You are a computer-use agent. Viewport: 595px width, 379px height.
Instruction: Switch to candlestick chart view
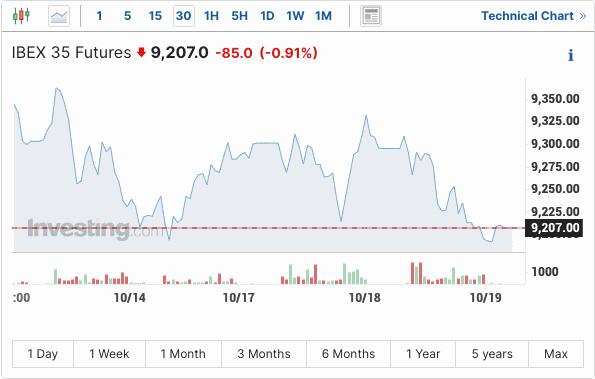click(21, 16)
